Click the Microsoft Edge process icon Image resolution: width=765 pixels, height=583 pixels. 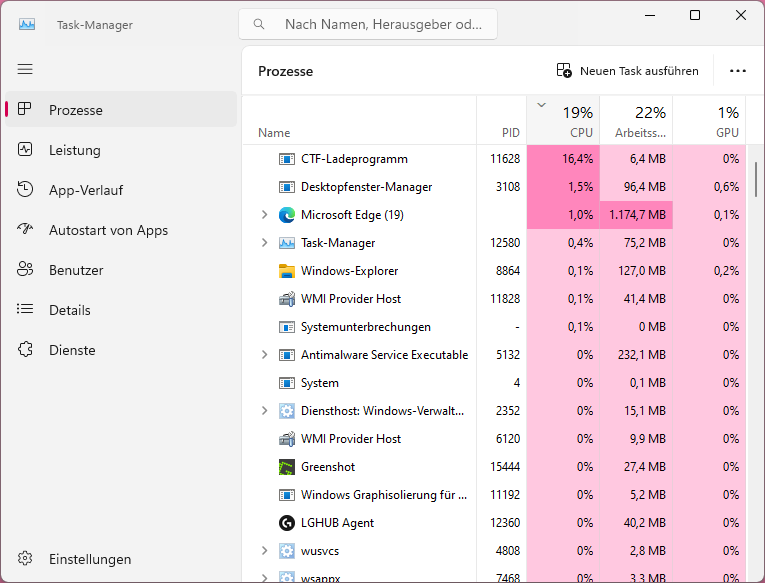tap(287, 215)
